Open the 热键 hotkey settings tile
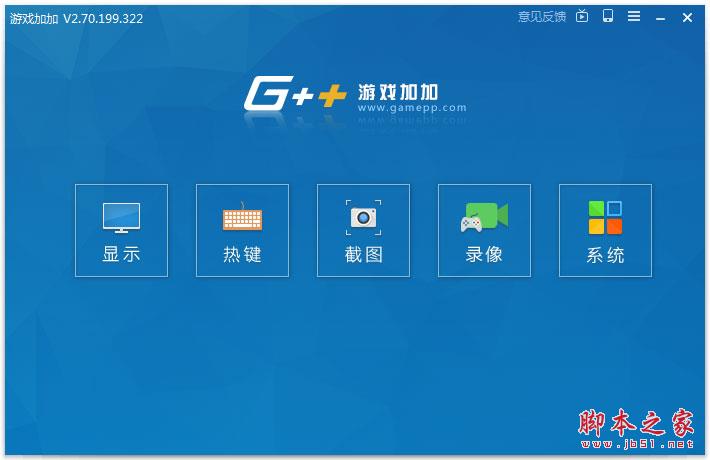The height and width of the screenshot is (460, 710). pyautogui.click(x=242, y=230)
